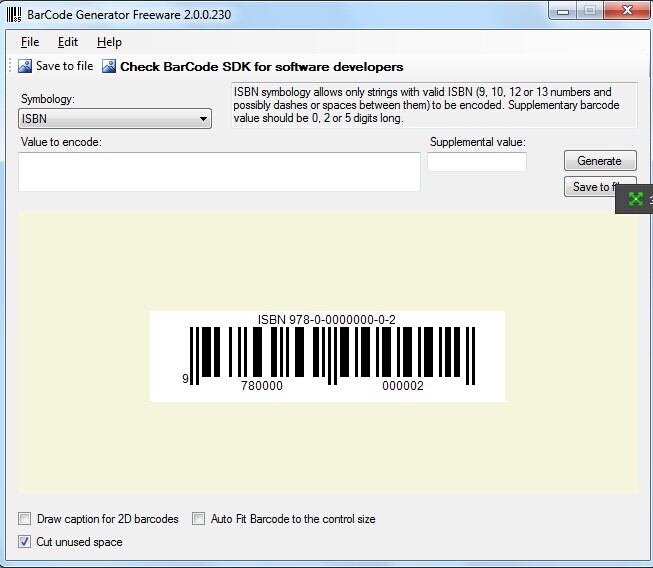Open the Edit menu

tap(67, 42)
